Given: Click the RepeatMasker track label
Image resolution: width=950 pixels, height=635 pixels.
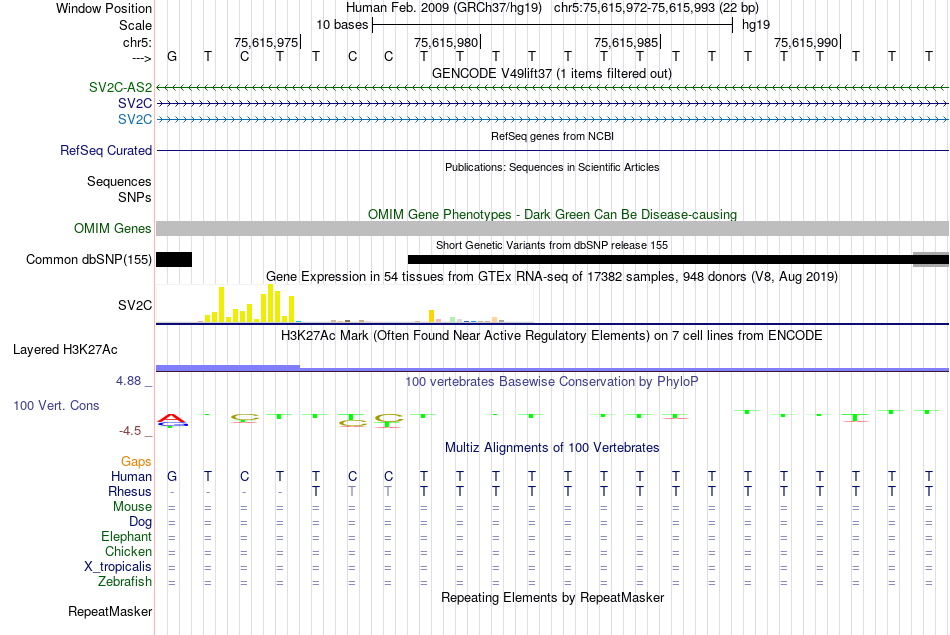Looking at the screenshot, I should (110, 611).
